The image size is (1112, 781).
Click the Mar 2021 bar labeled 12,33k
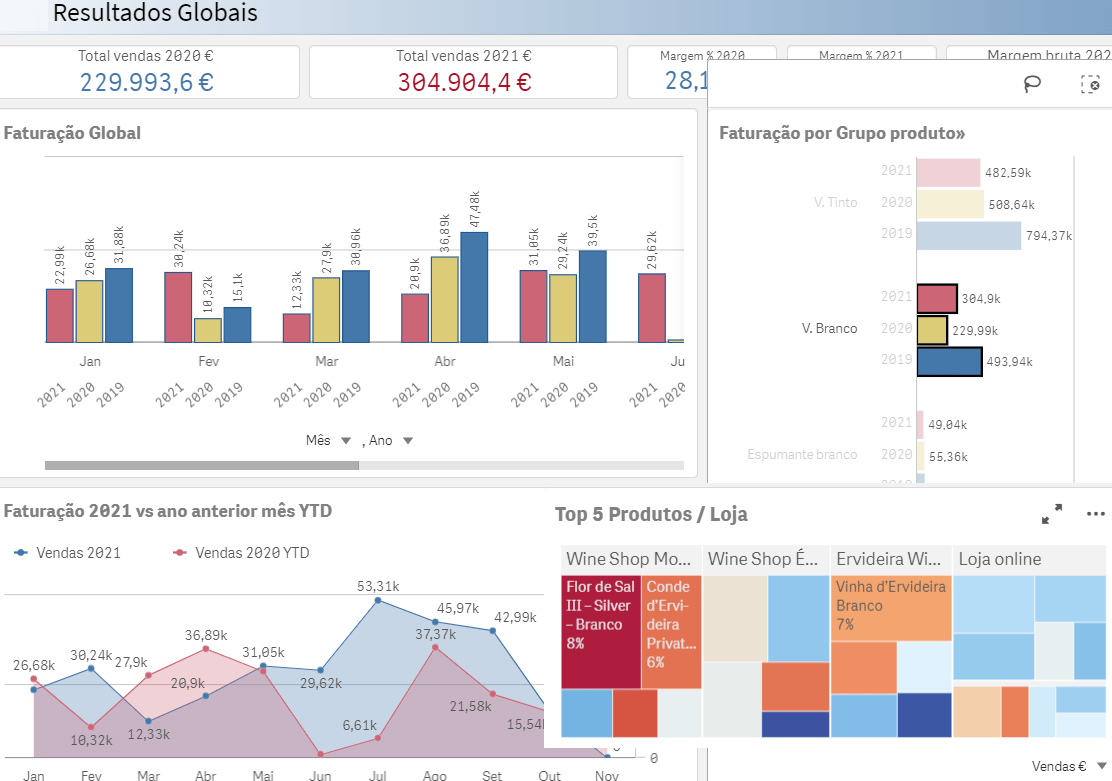click(296, 328)
